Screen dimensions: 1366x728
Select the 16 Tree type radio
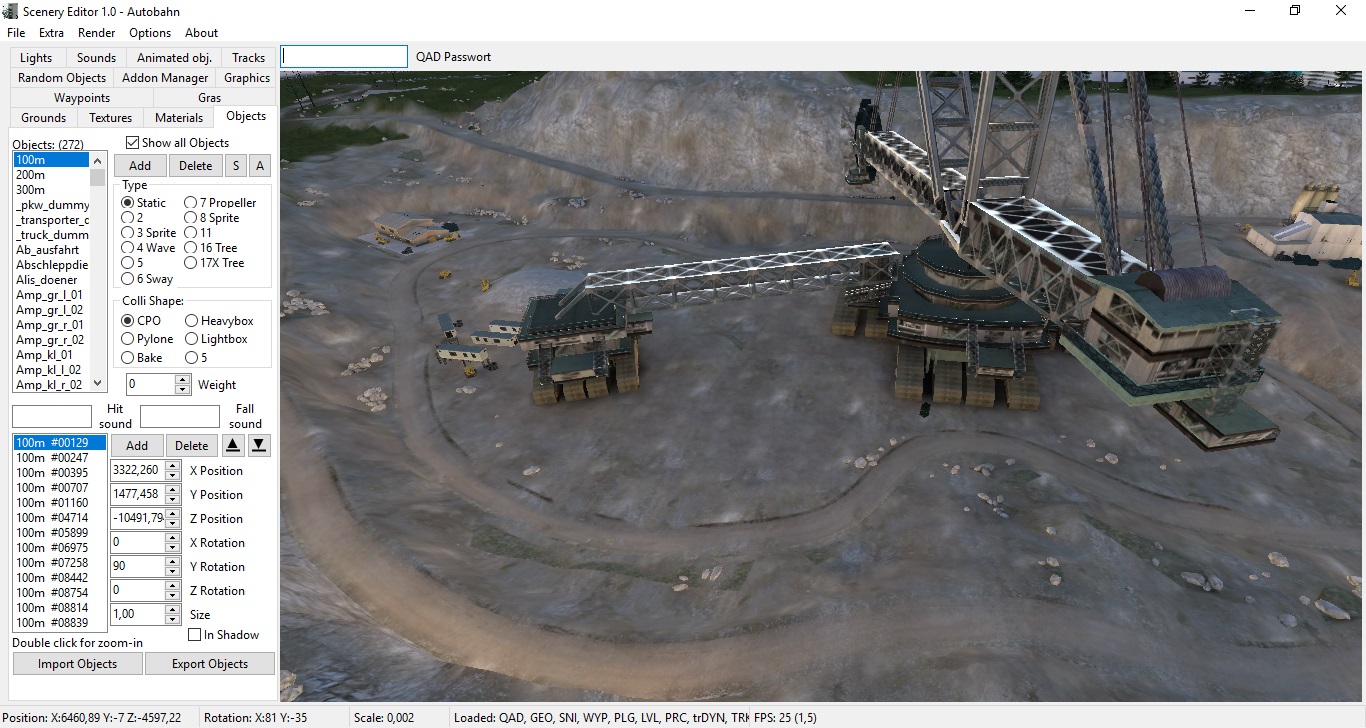191,248
